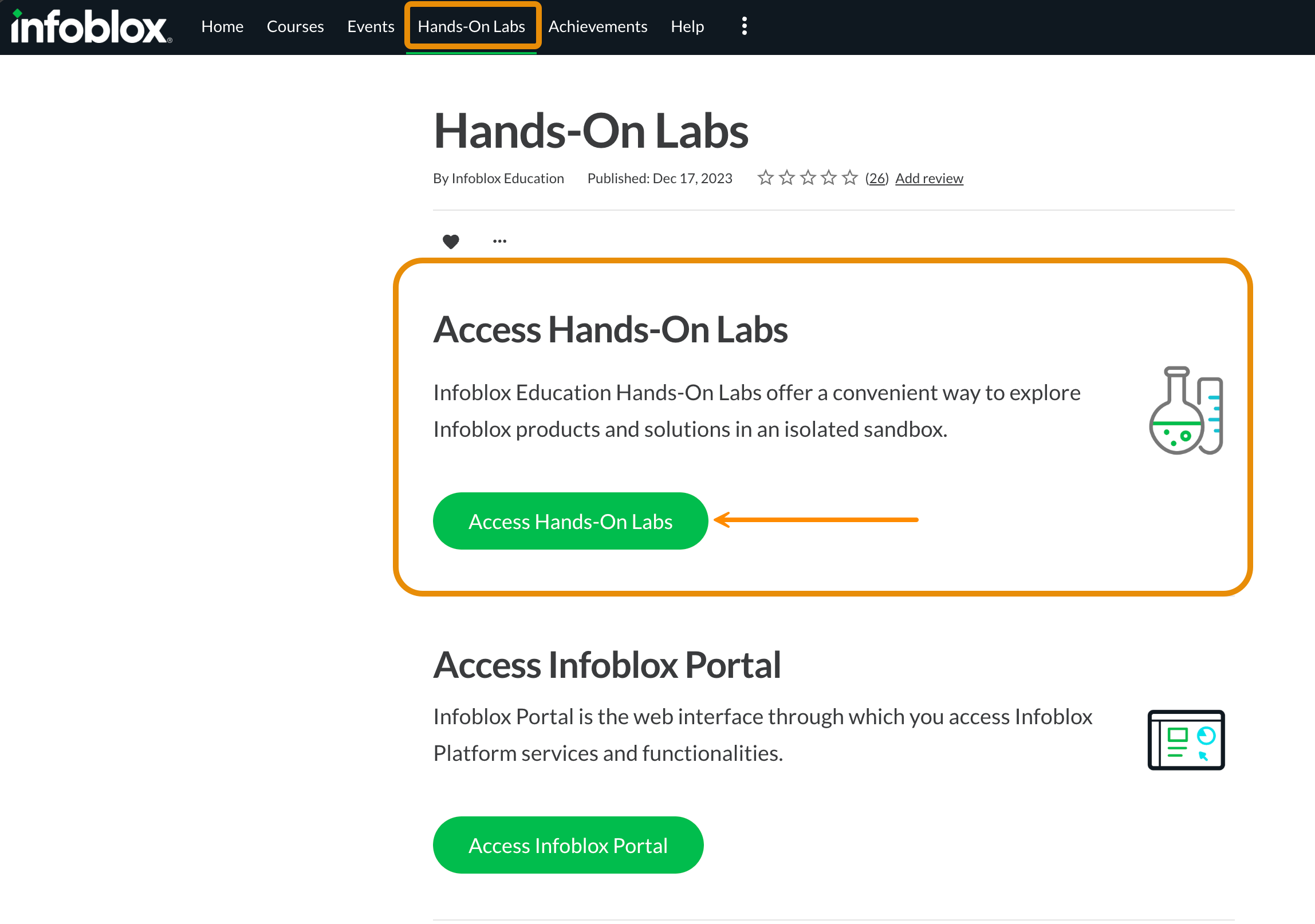Click the Infoblox logo
1315x924 pixels.
[91, 26]
